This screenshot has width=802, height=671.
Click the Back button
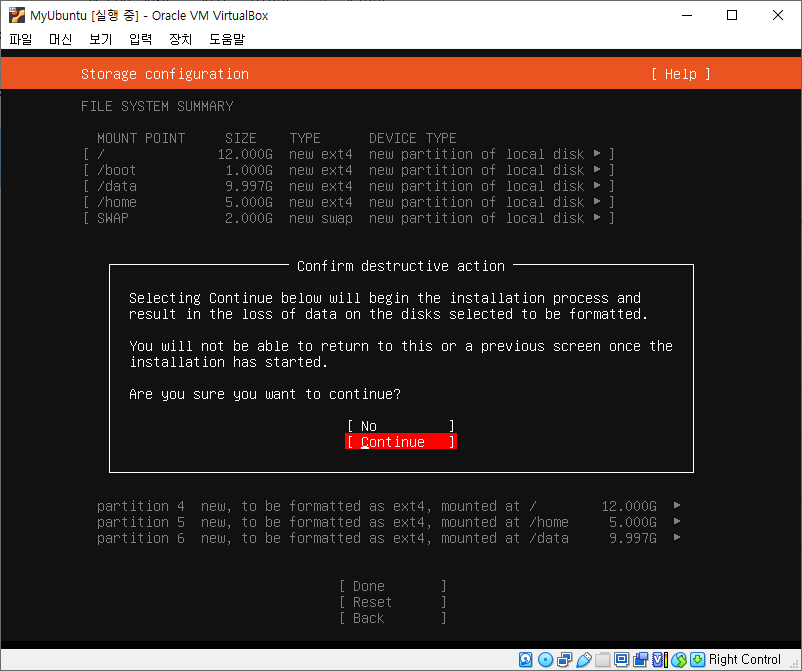point(393,618)
